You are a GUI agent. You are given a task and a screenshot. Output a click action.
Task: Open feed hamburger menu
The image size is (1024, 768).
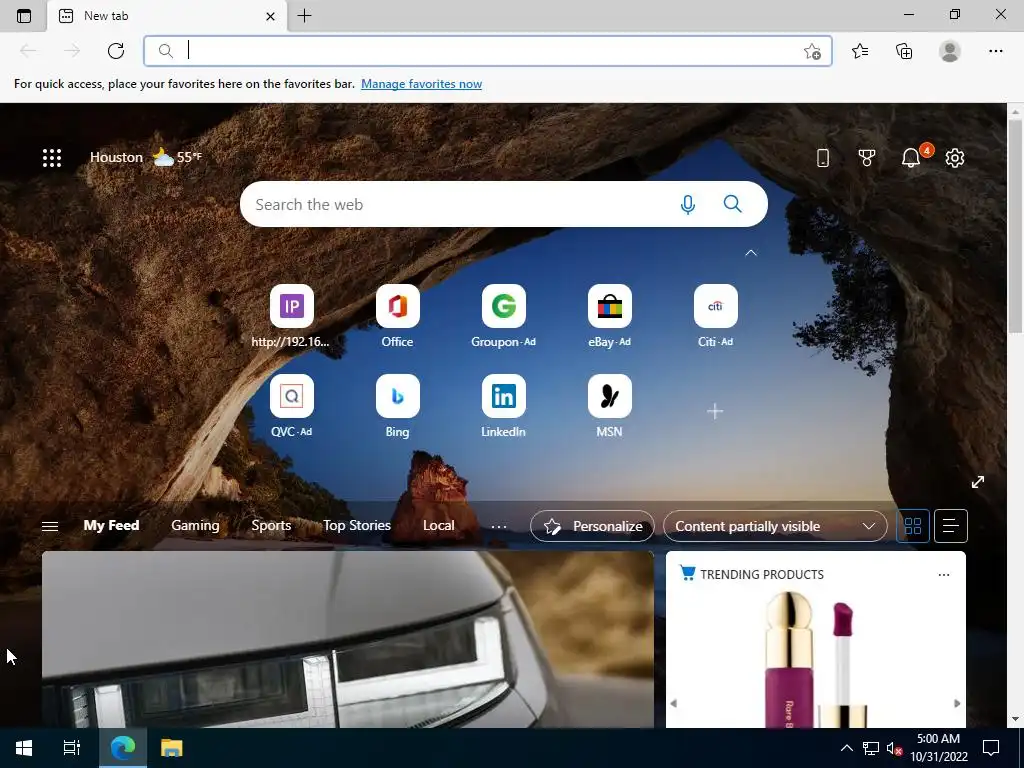coord(50,526)
